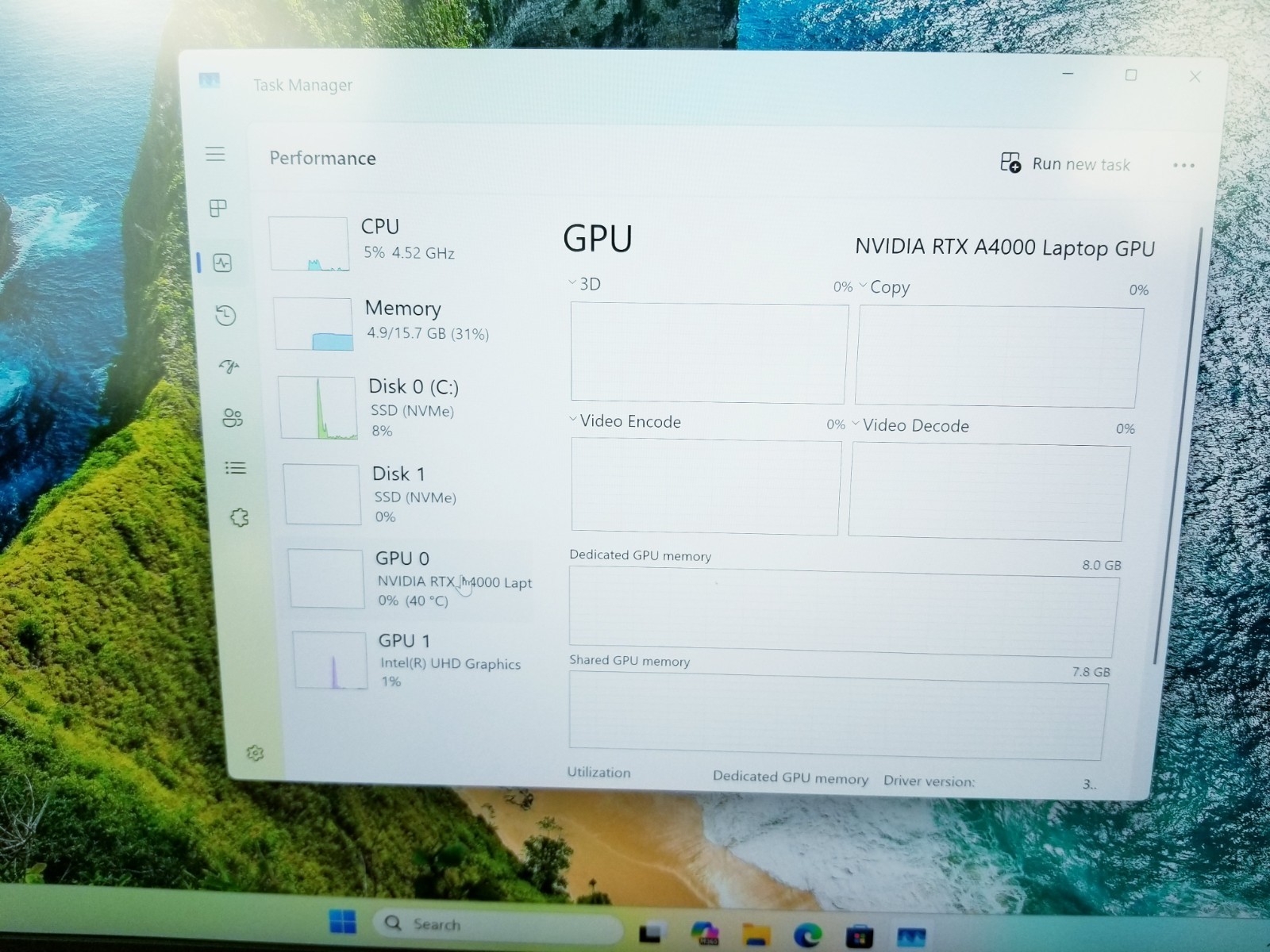The height and width of the screenshot is (952, 1270).
Task: Open the Services page icon
Action: coord(239,518)
